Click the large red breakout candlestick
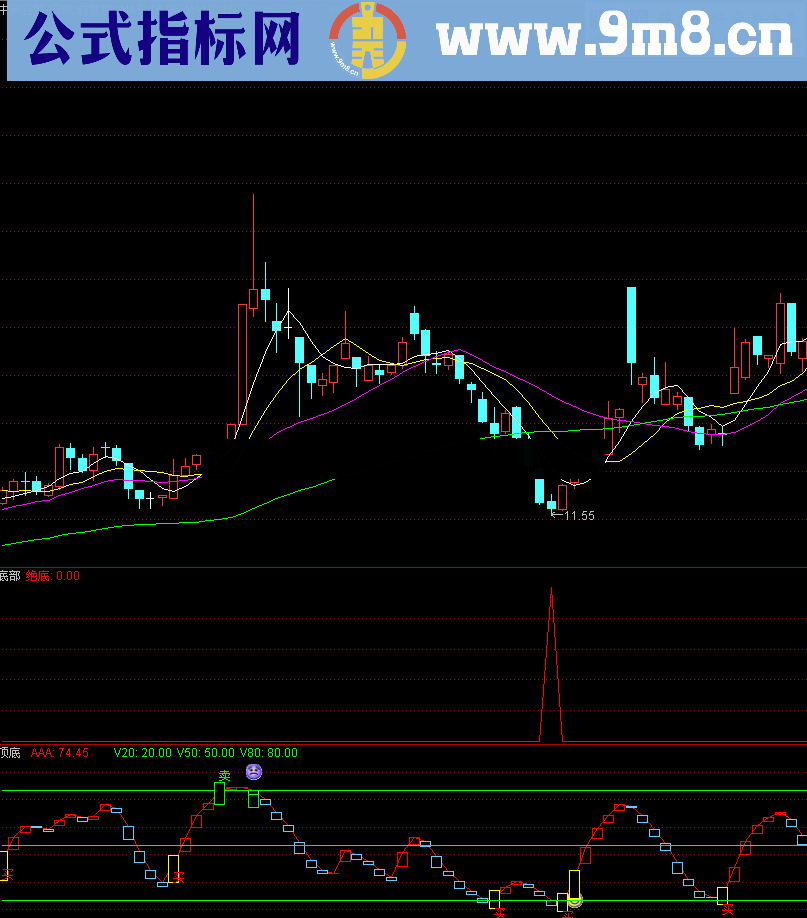 click(242, 364)
